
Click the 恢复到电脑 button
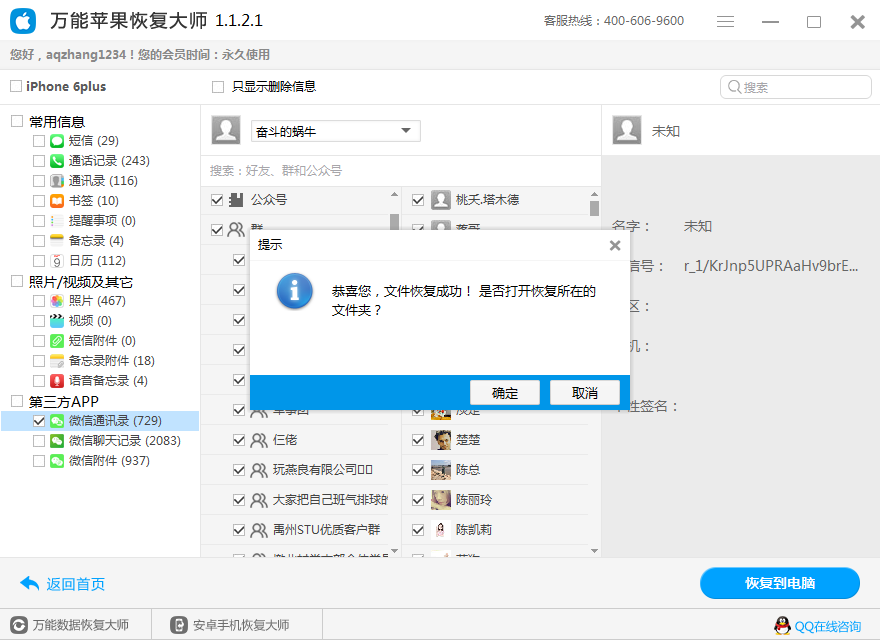click(780, 583)
